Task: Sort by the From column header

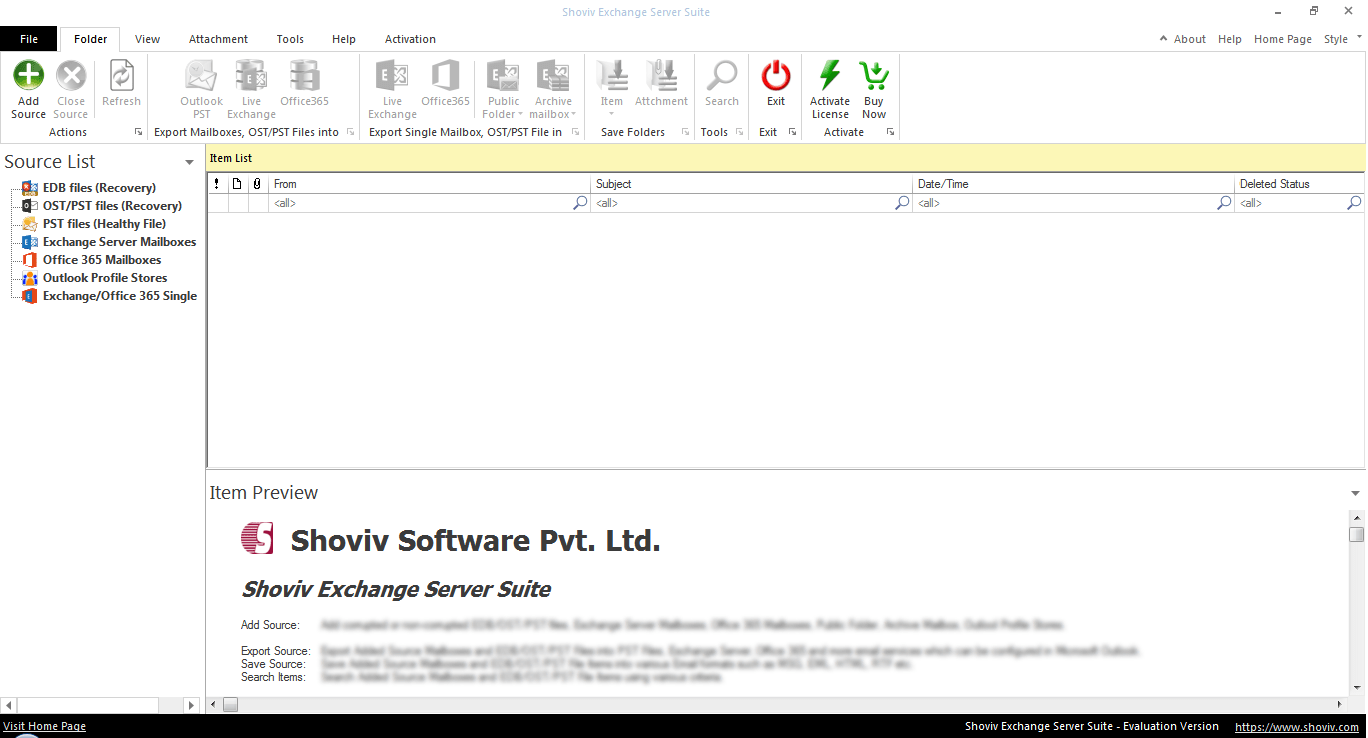Action: tap(430, 184)
